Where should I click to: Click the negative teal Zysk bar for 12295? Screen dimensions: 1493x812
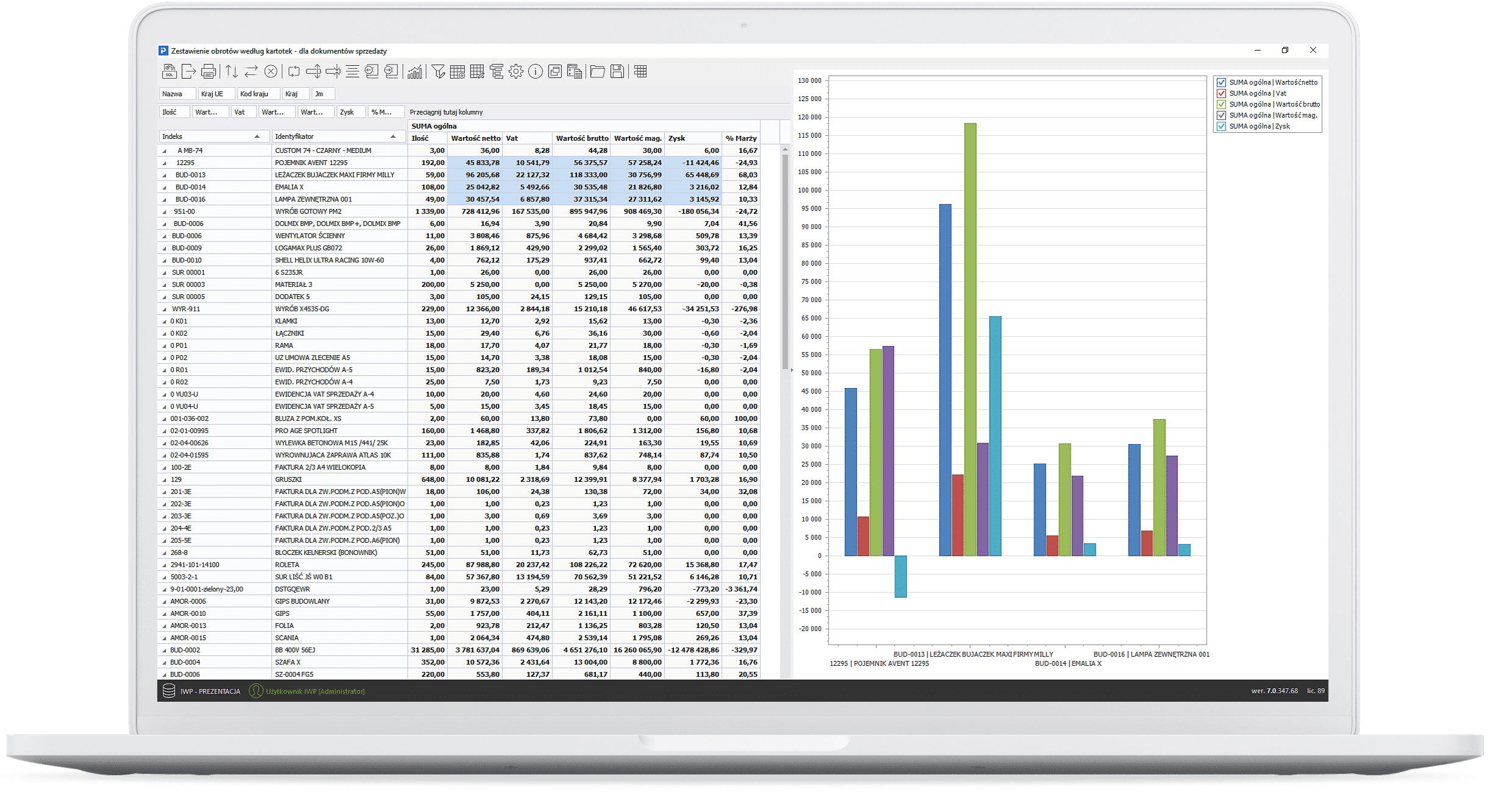(x=900, y=576)
